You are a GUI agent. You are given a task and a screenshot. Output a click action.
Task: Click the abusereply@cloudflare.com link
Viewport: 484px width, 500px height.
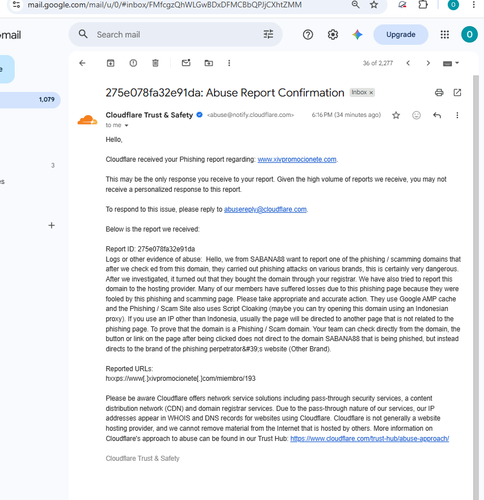(x=265, y=209)
